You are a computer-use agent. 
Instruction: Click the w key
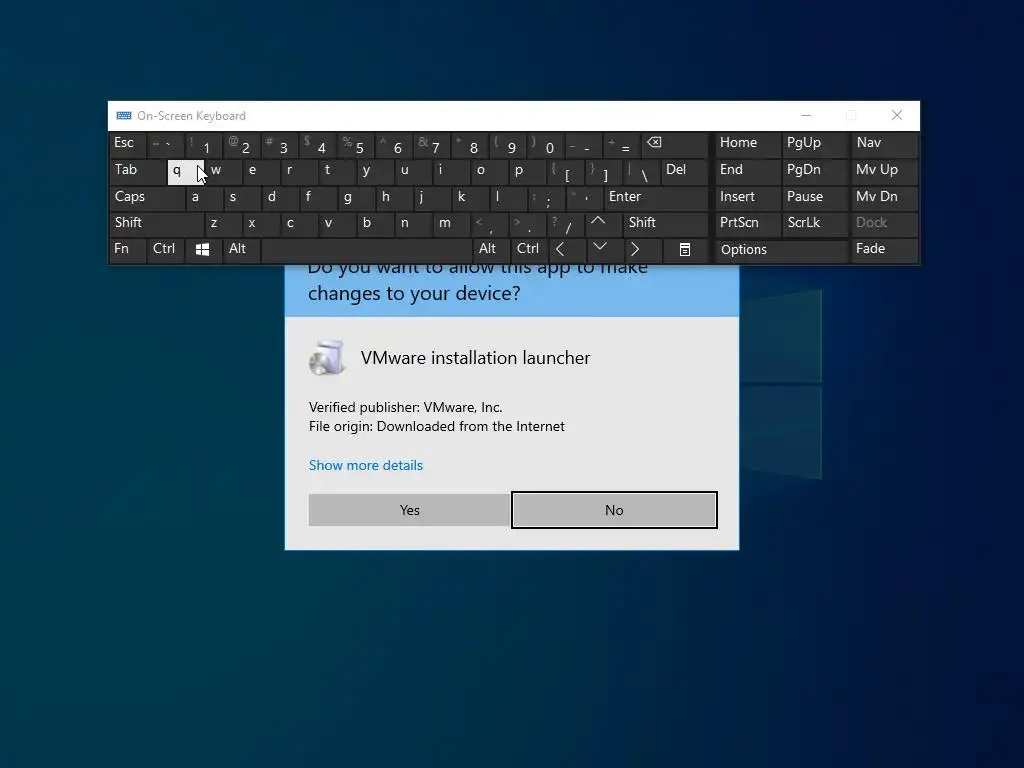pos(223,171)
